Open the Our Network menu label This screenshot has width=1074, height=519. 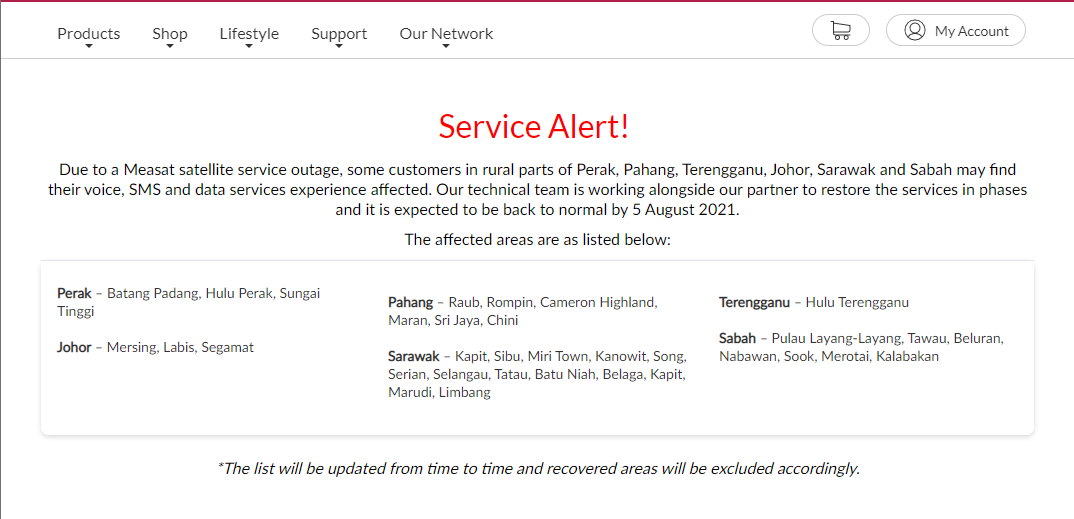click(x=446, y=33)
